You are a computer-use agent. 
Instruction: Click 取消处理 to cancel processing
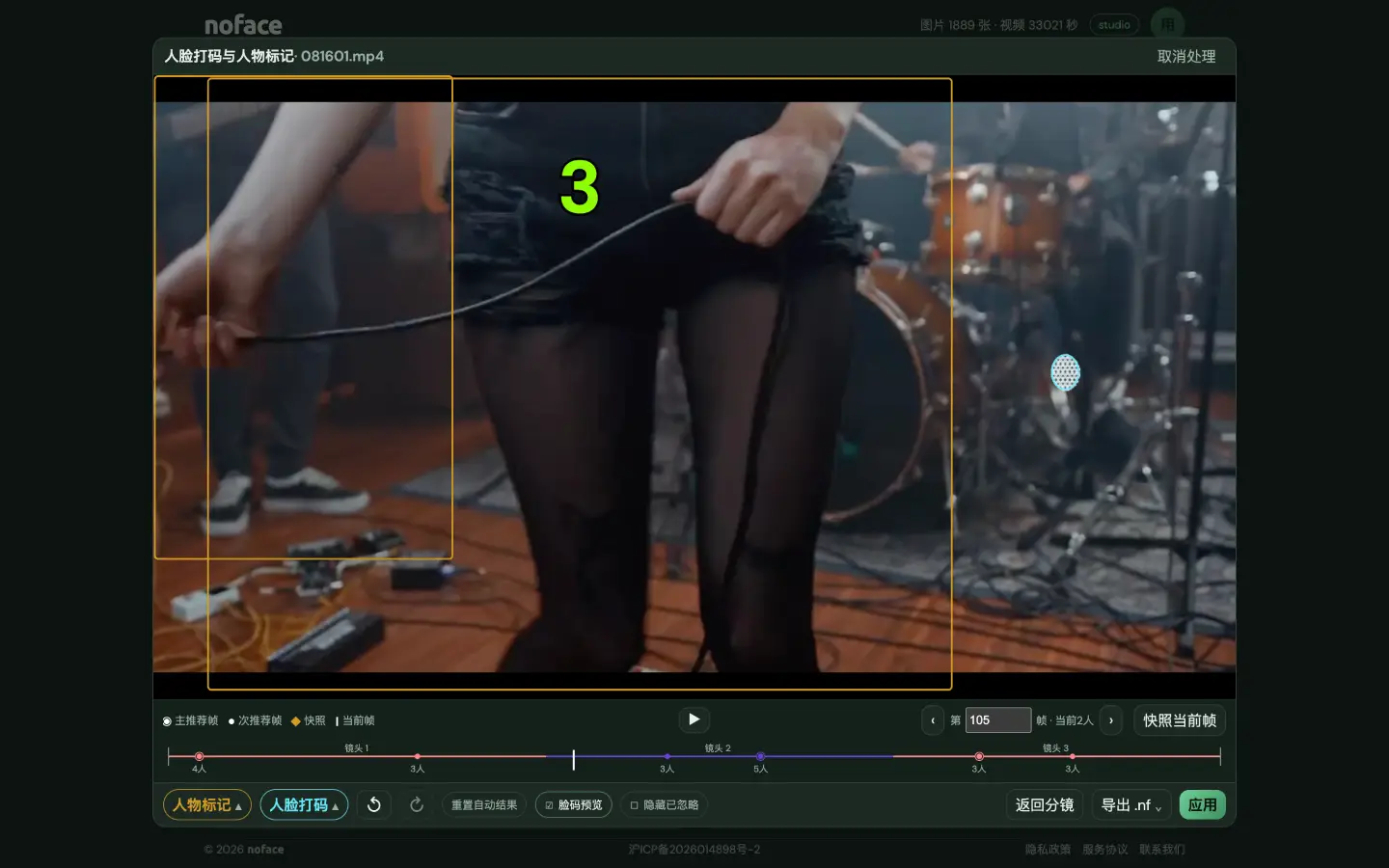coord(1186,57)
